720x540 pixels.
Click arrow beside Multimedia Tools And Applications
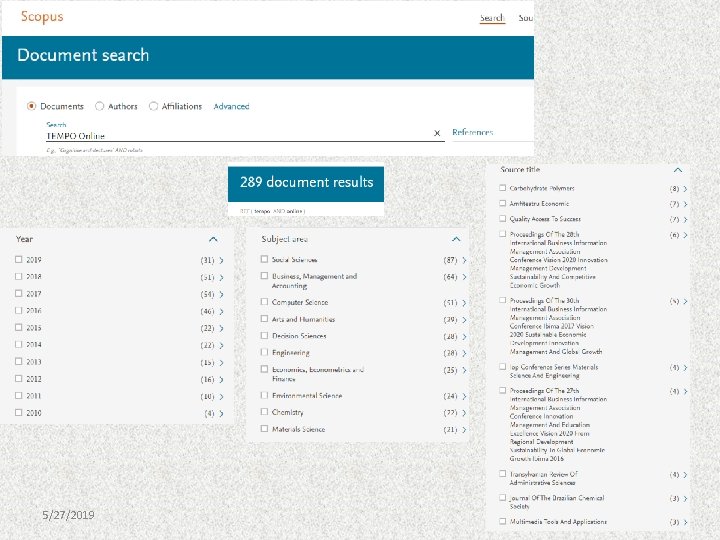(685, 523)
